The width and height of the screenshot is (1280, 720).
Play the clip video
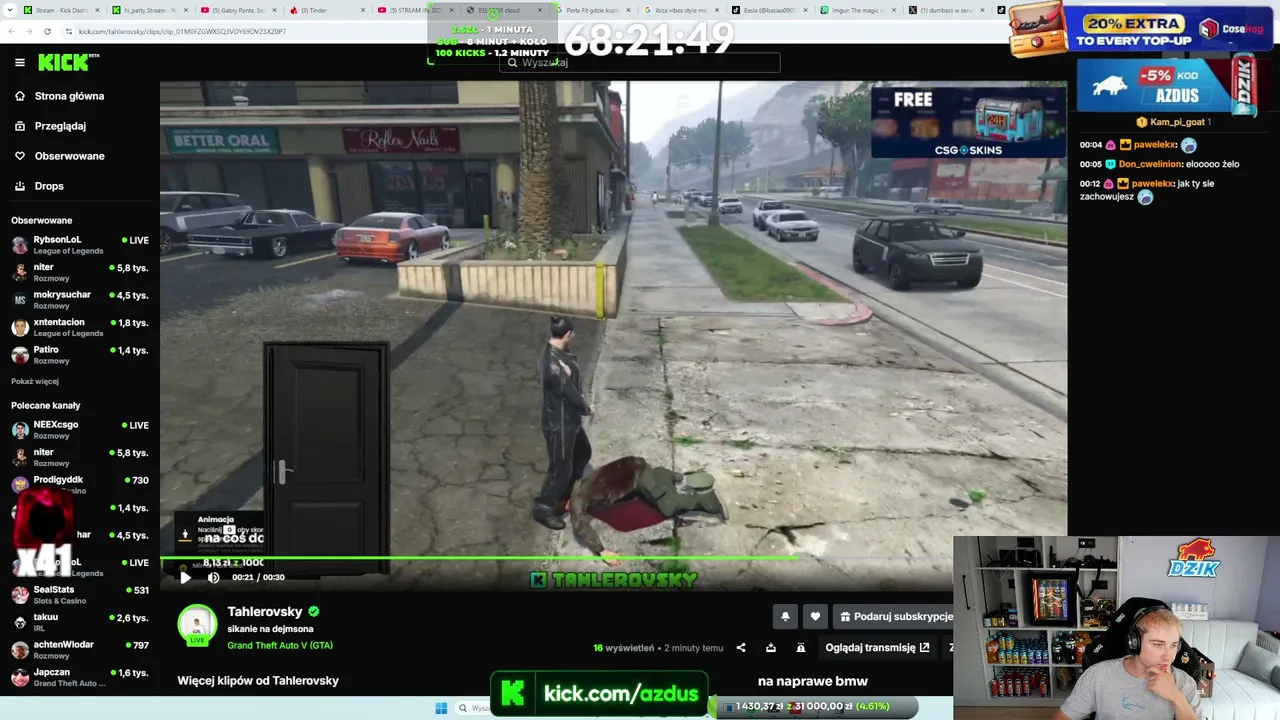pos(185,577)
